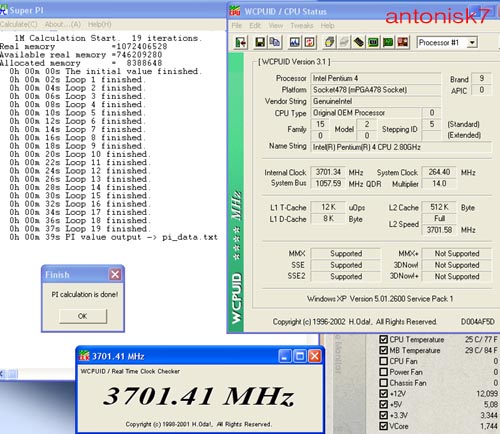This screenshot has height=434, width=500.
Task: Click the green monitor toolbar icon
Action: click(x=373, y=42)
